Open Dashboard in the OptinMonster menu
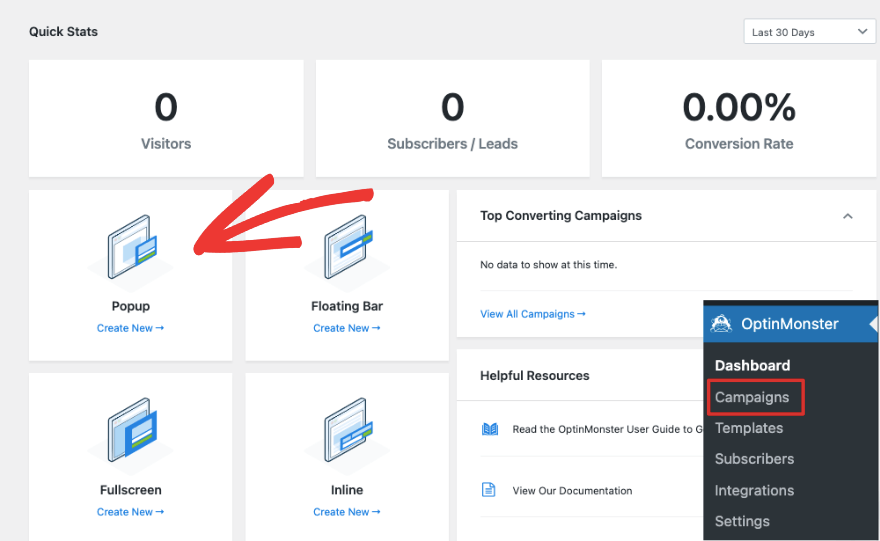The image size is (880, 541). coord(752,365)
